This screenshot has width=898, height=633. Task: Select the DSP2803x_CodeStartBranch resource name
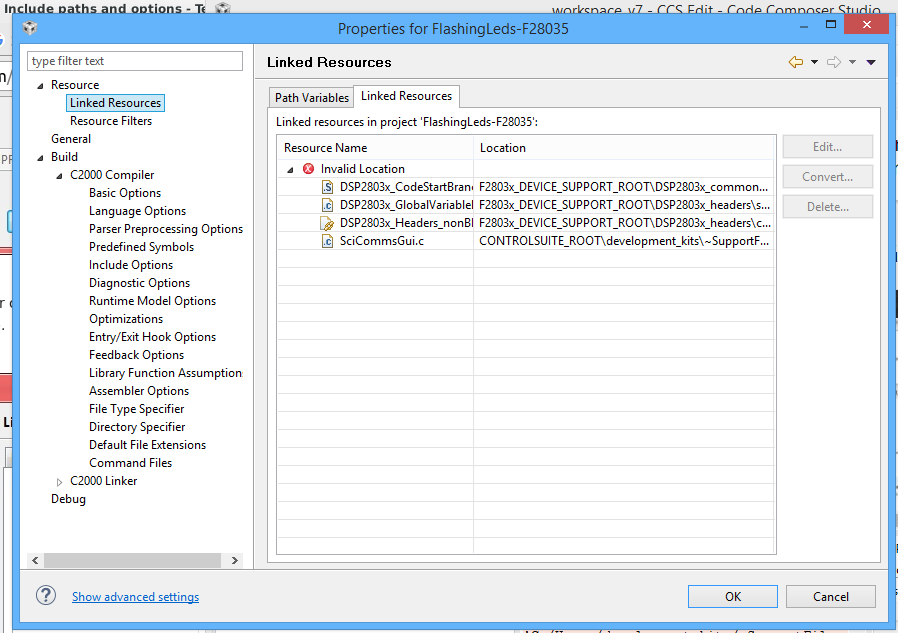(x=406, y=187)
